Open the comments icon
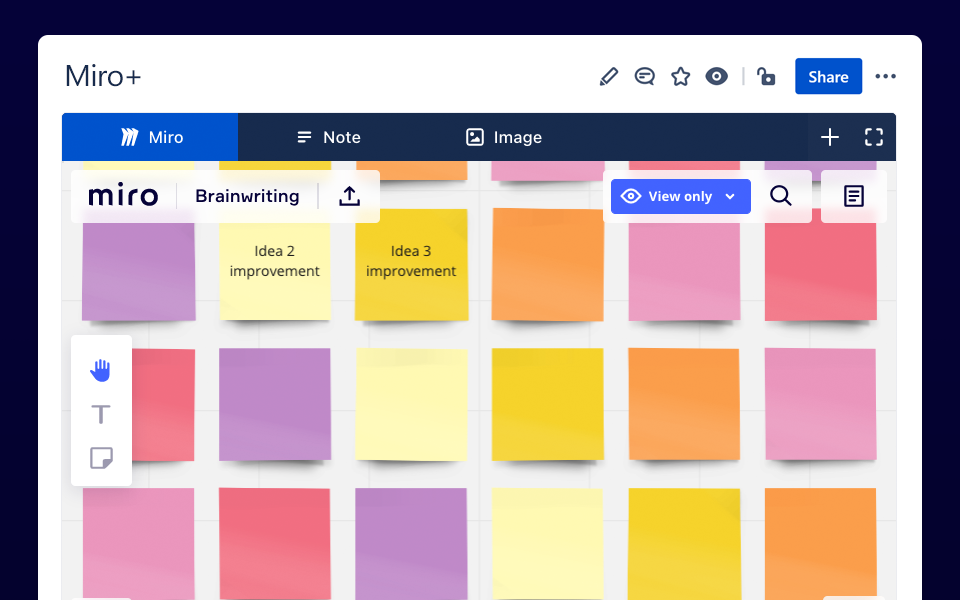Screen dimensions: 960x600 (644, 77)
